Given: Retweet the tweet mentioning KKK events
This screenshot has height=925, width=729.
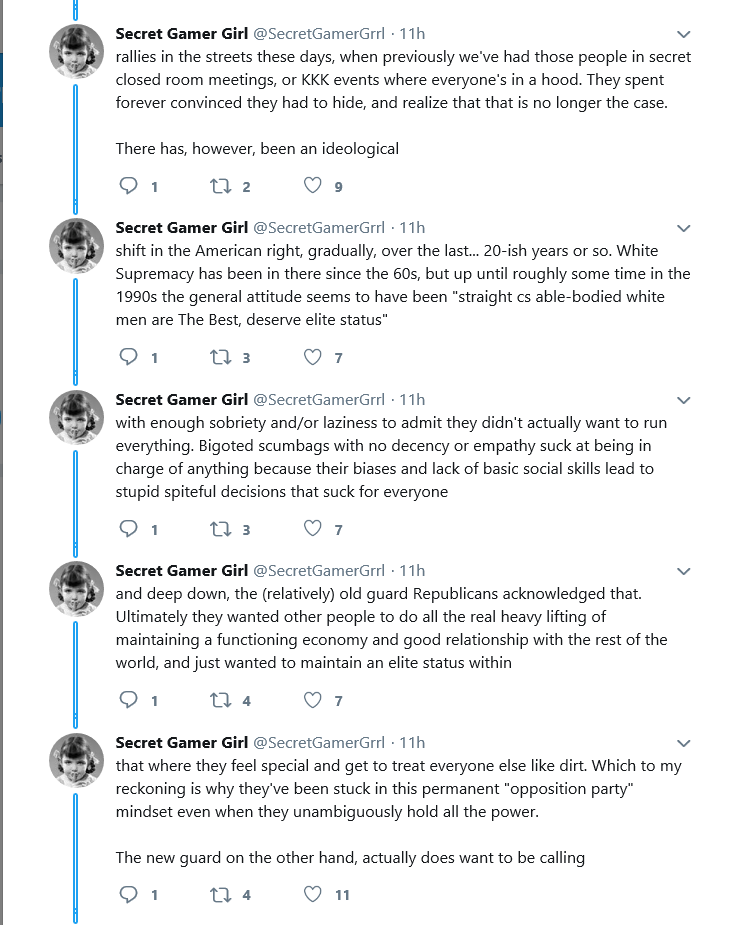Looking at the screenshot, I should pos(221,186).
